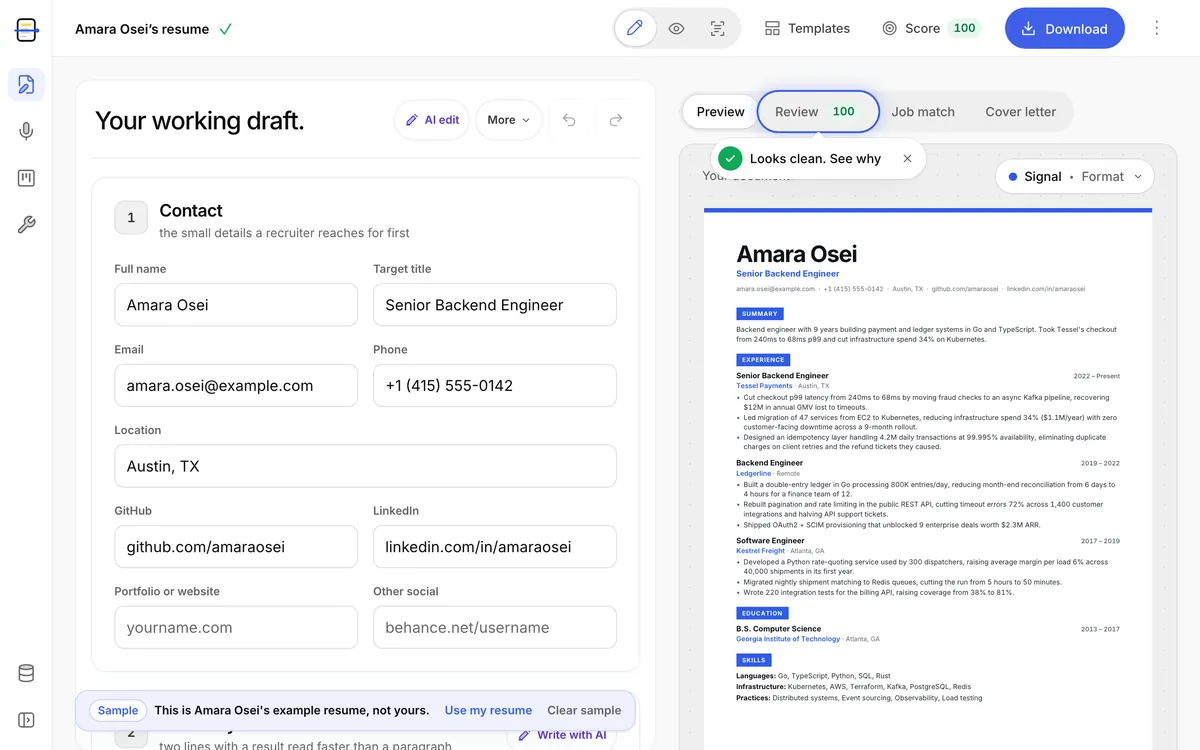
Task: Switch to the Job match tab
Action: [x=923, y=112]
